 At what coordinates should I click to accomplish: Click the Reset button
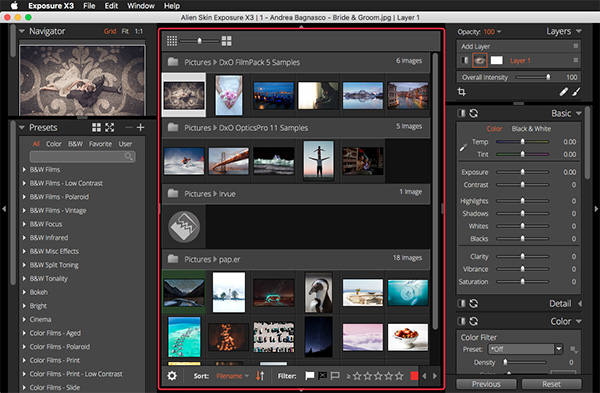[551, 384]
